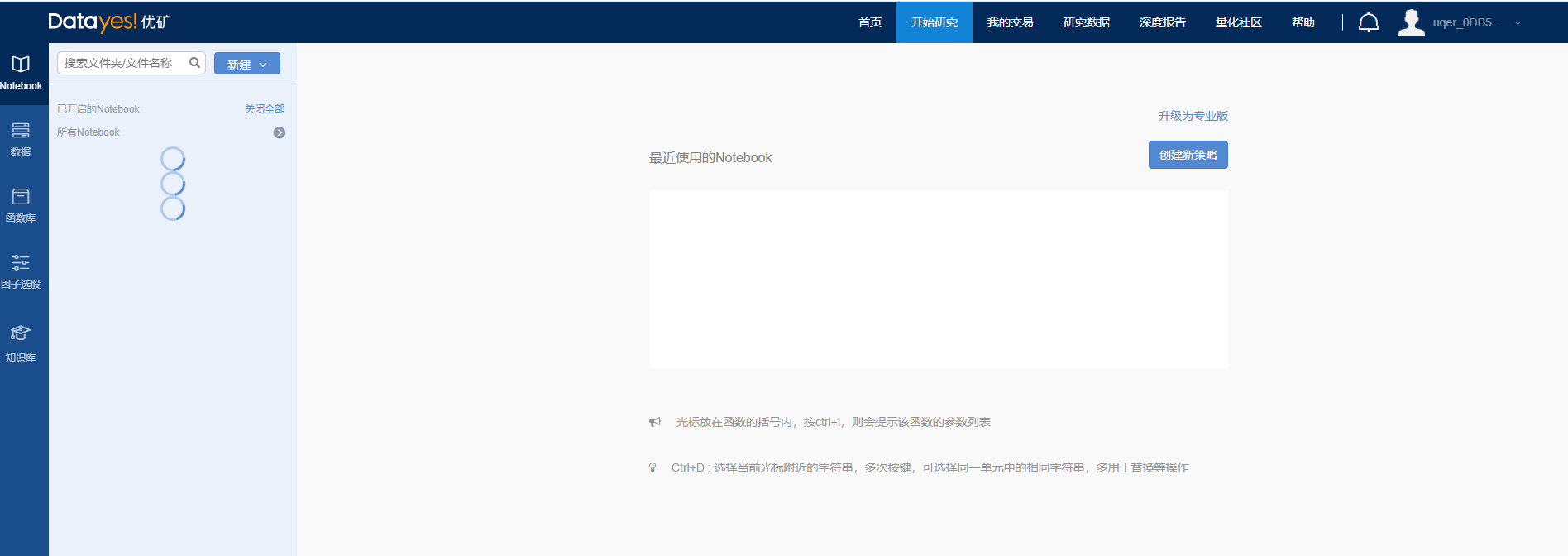Click the notification bell icon
This screenshot has height=556, width=1568.
1369,22
